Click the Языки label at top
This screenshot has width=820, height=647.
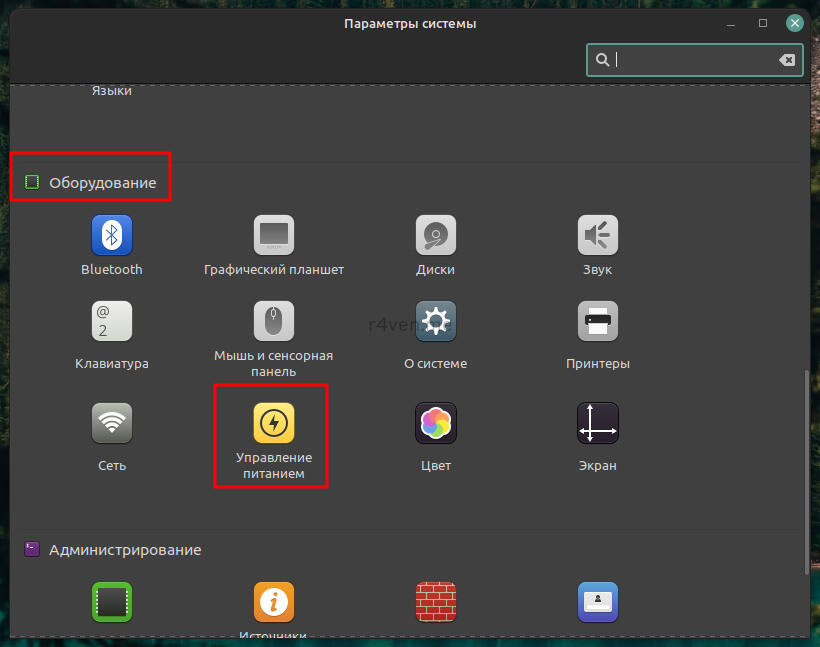click(112, 91)
